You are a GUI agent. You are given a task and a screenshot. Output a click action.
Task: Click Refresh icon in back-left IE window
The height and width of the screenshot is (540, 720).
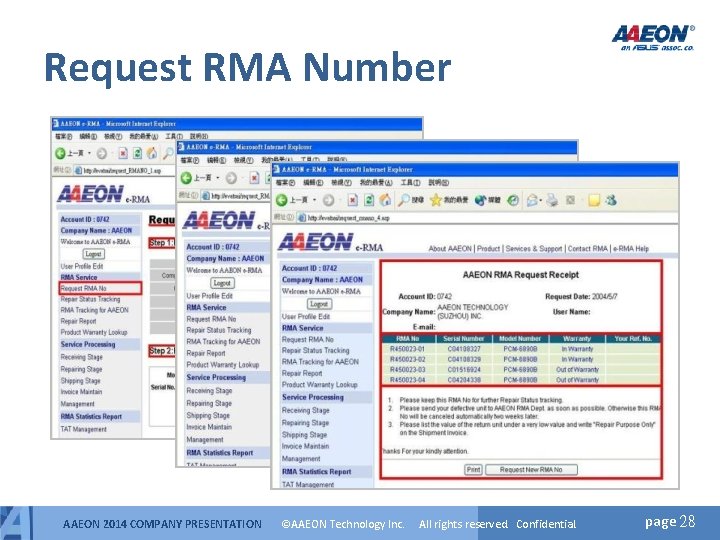pos(137,153)
